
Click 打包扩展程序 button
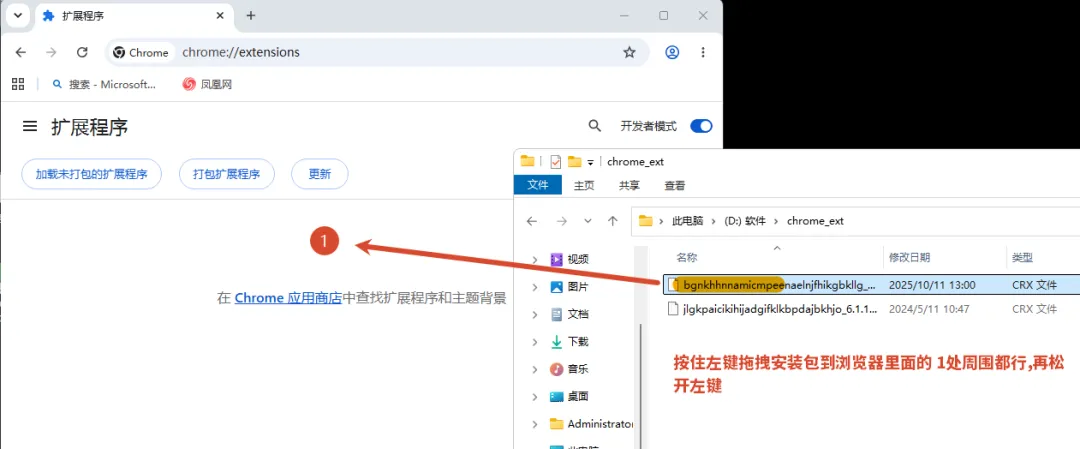pyautogui.click(x=227, y=174)
